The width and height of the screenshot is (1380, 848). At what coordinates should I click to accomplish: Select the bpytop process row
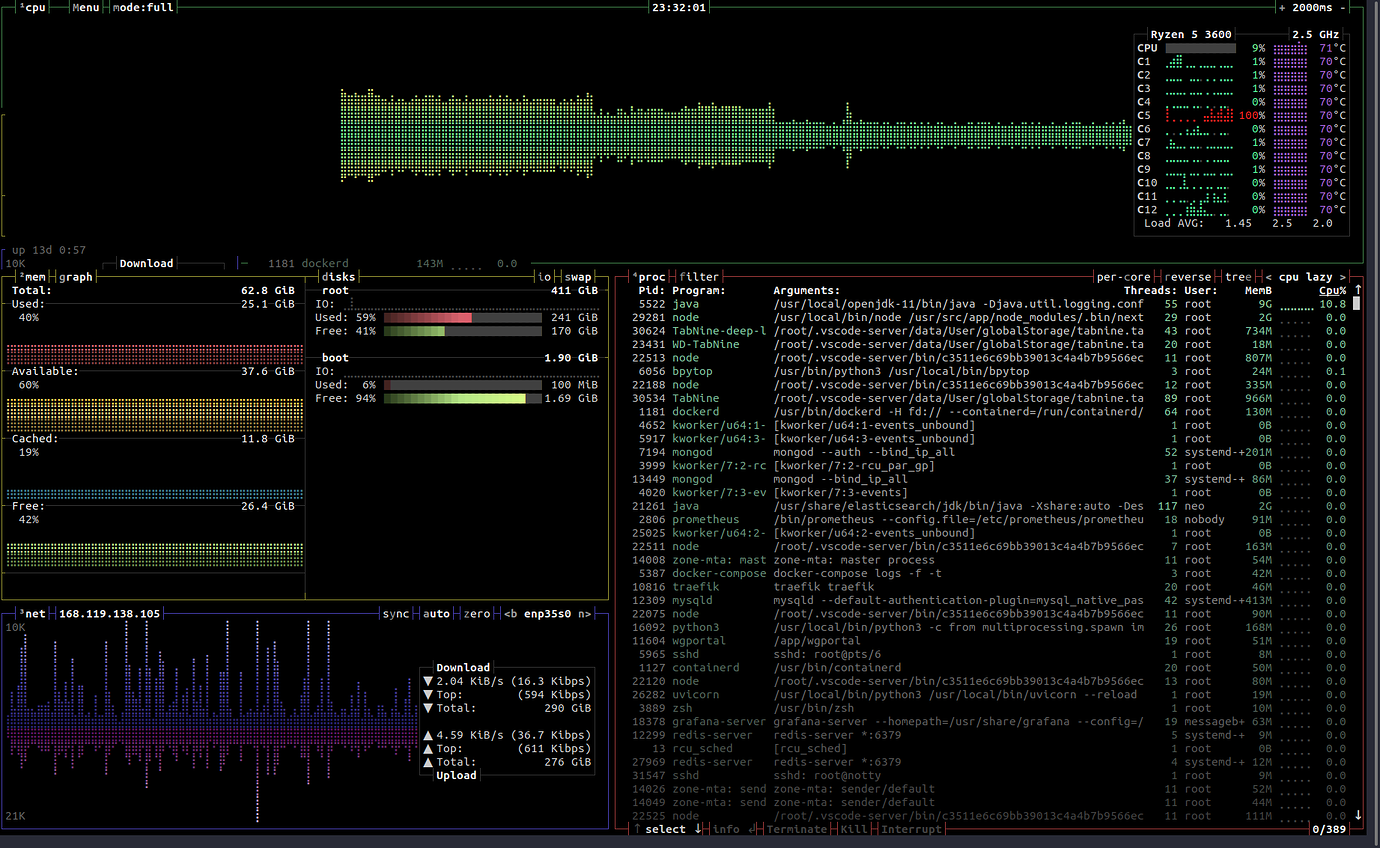click(991, 371)
